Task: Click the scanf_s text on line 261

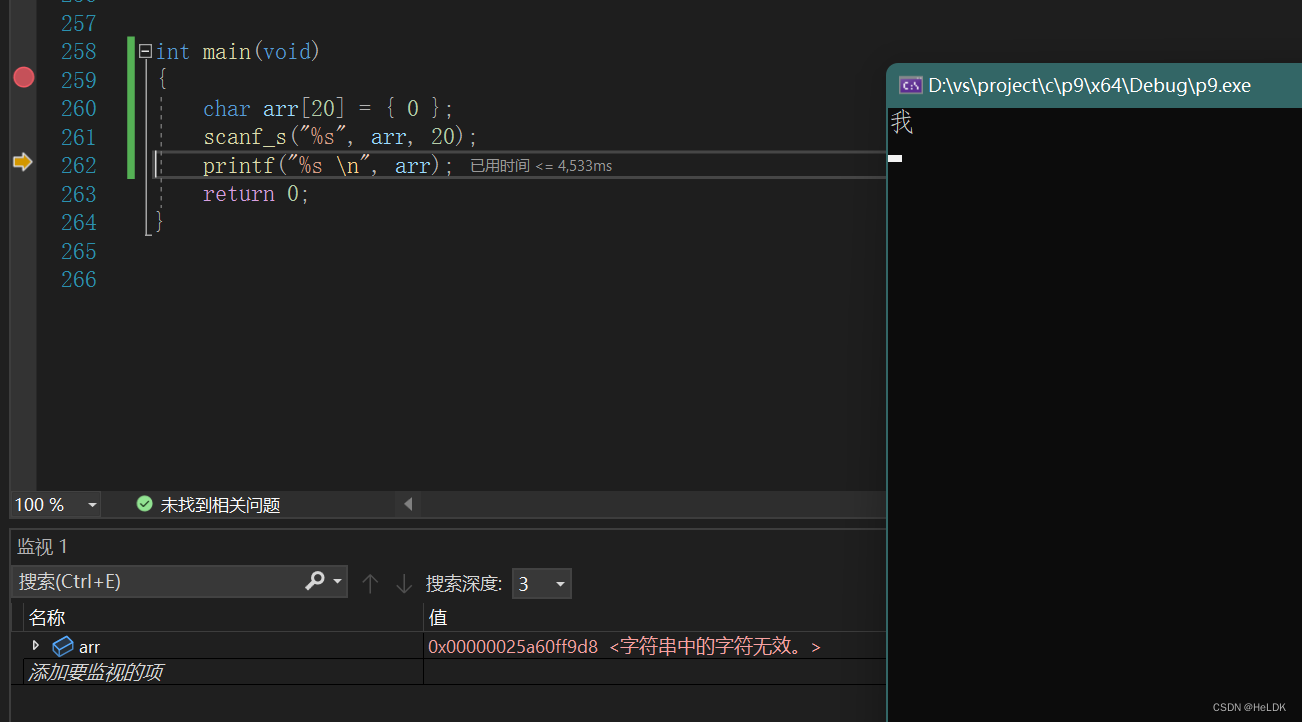Action: click(245, 137)
